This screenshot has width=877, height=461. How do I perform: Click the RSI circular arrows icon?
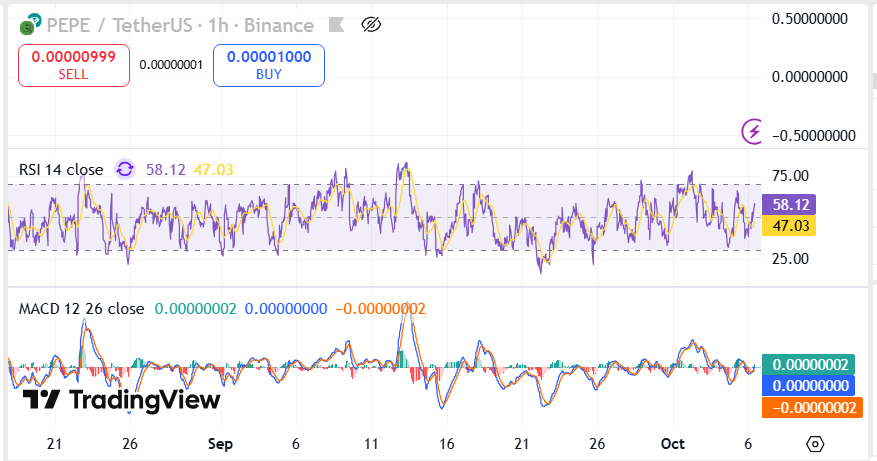click(125, 170)
